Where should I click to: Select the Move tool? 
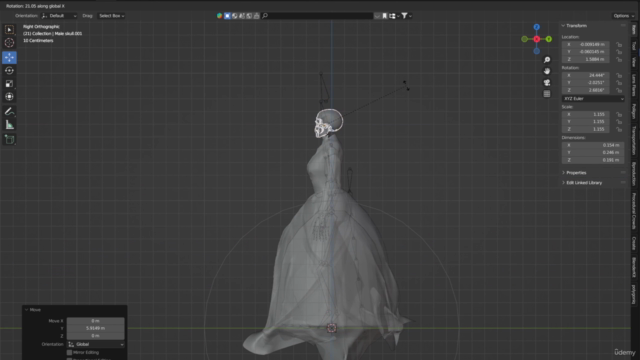tap(9, 58)
